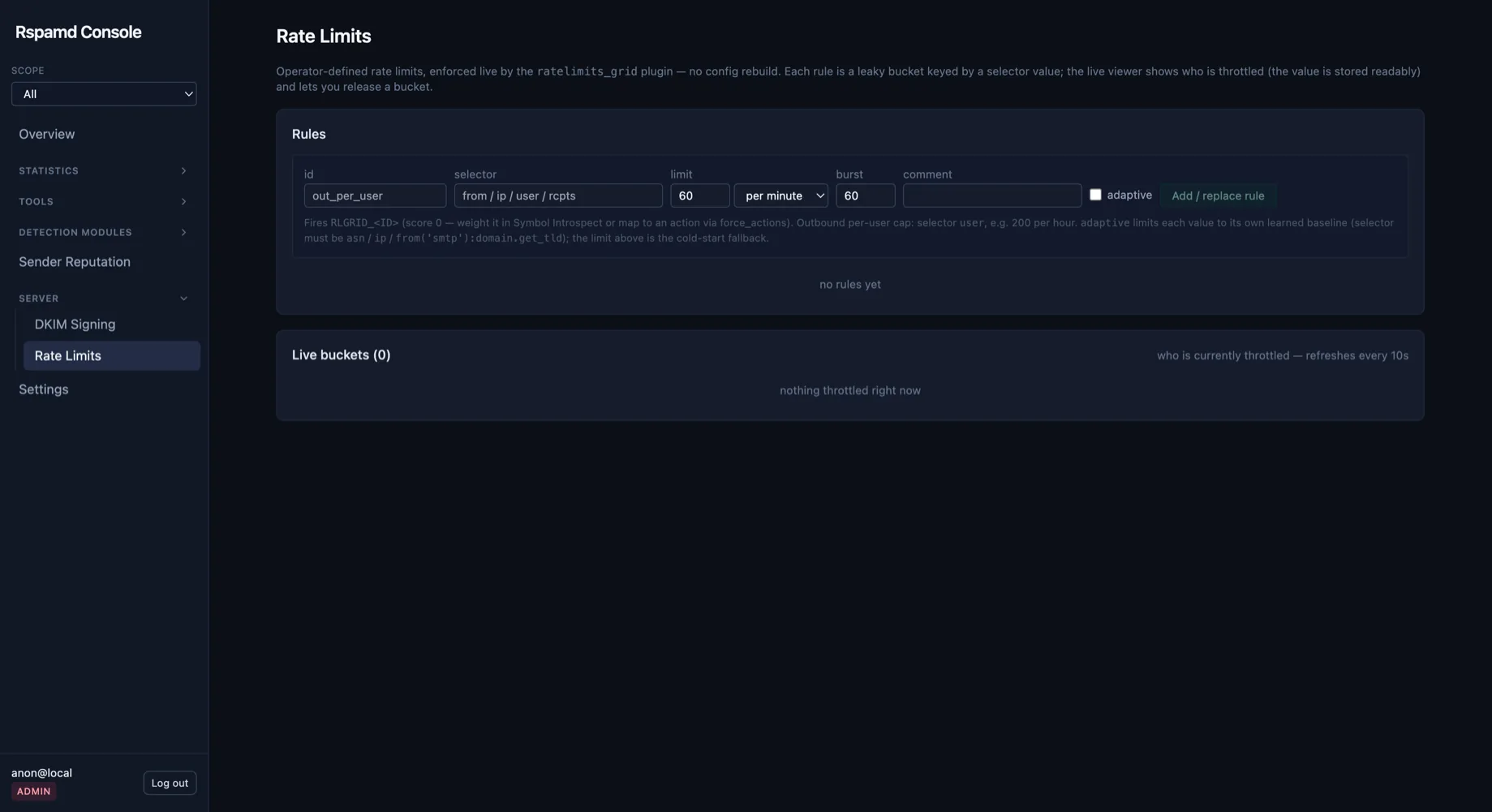Collapse the Server section

pos(104,299)
